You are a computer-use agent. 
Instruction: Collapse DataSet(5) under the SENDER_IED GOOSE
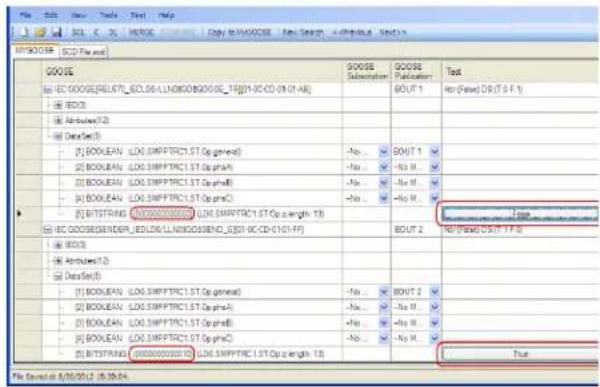tap(58, 276)
